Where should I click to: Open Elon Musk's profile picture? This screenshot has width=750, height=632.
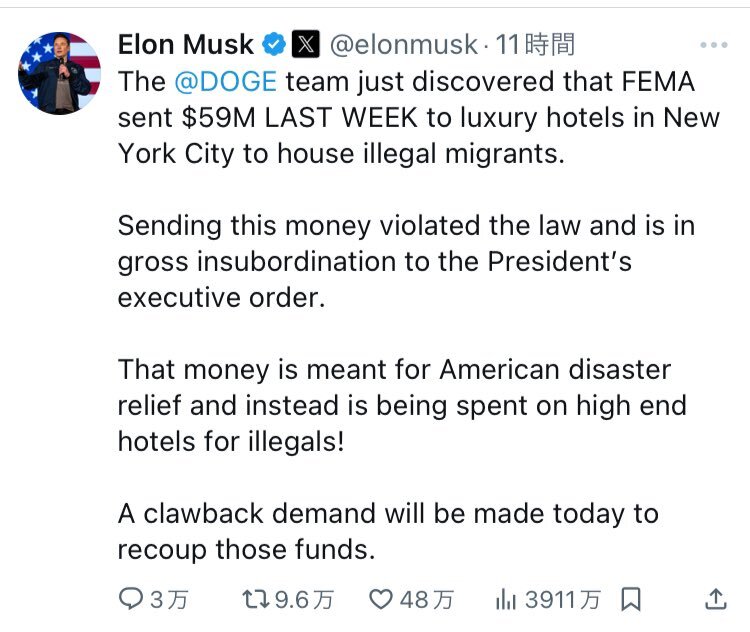[x=60, y=72]
